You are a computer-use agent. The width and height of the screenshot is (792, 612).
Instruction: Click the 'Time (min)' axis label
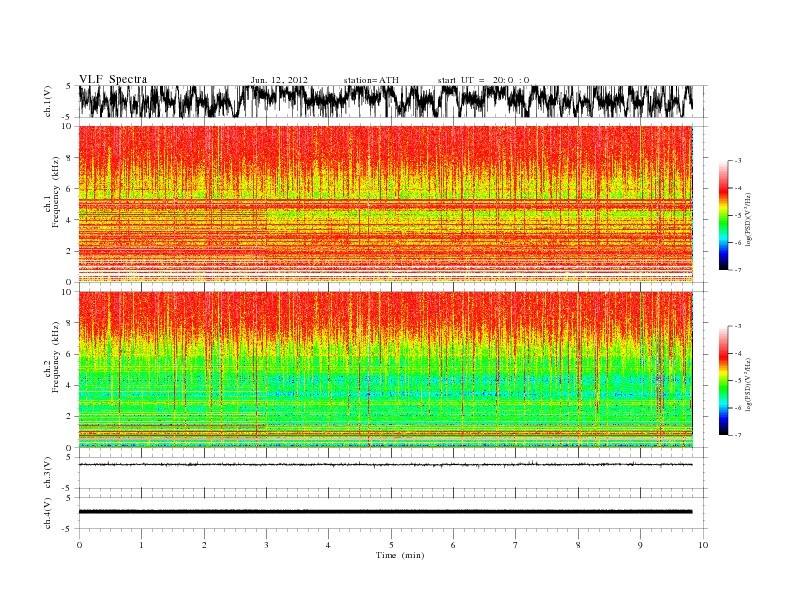point(400,555)
